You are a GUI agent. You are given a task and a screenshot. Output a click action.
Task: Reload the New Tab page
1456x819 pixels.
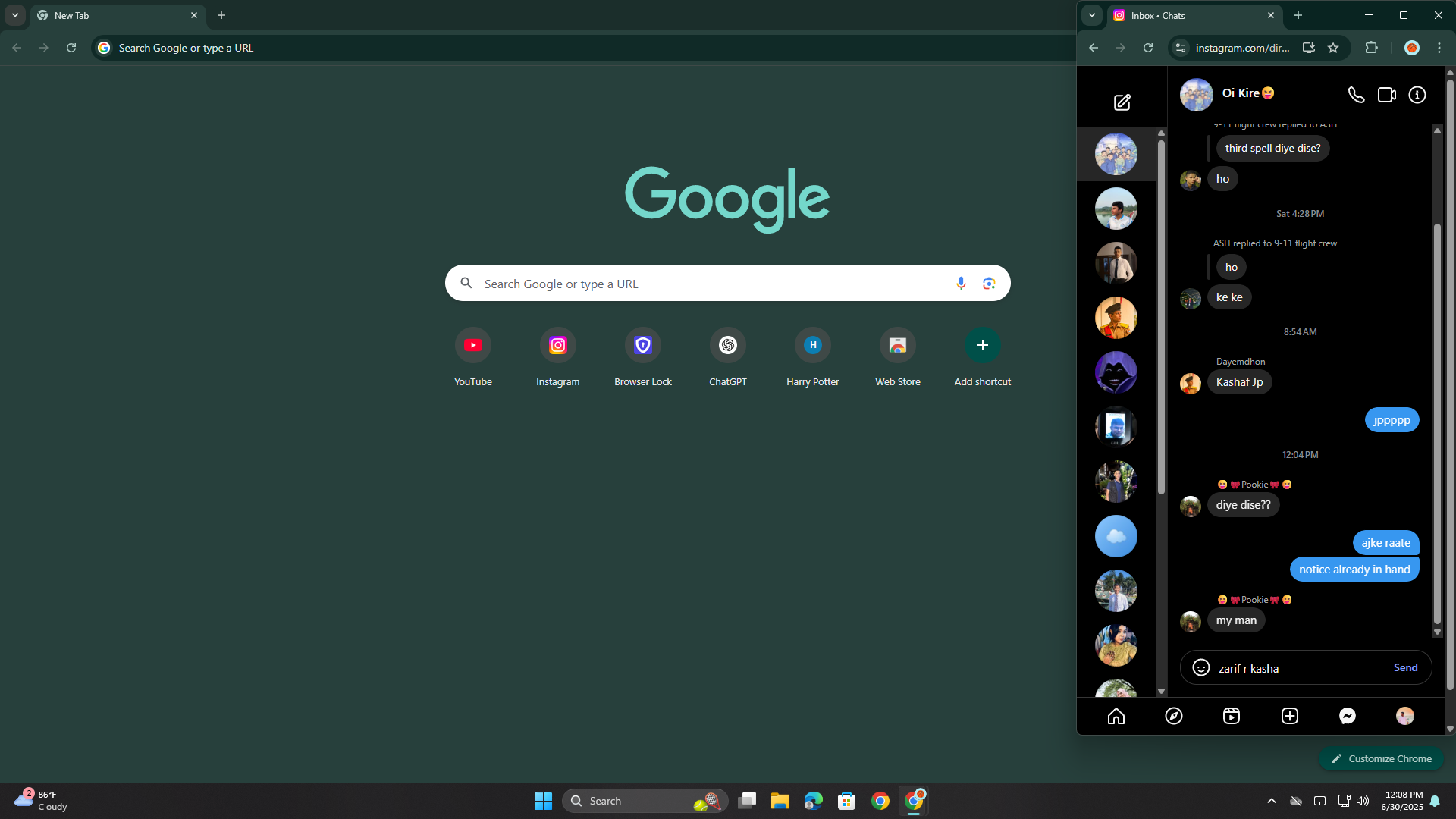[x=71, y=48]
